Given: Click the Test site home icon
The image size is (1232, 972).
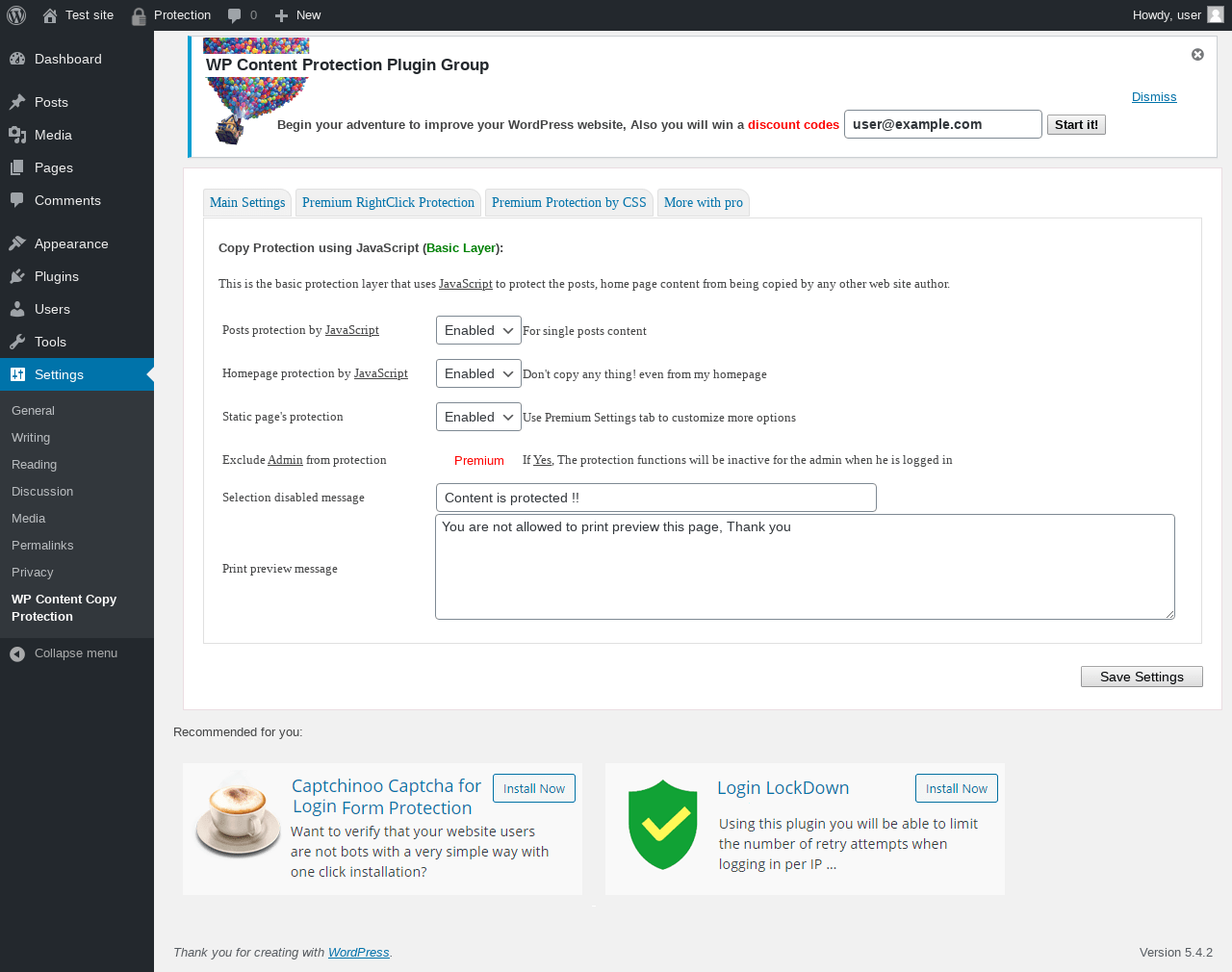Looking at the screenshot, I should click(x=50, y=15).
